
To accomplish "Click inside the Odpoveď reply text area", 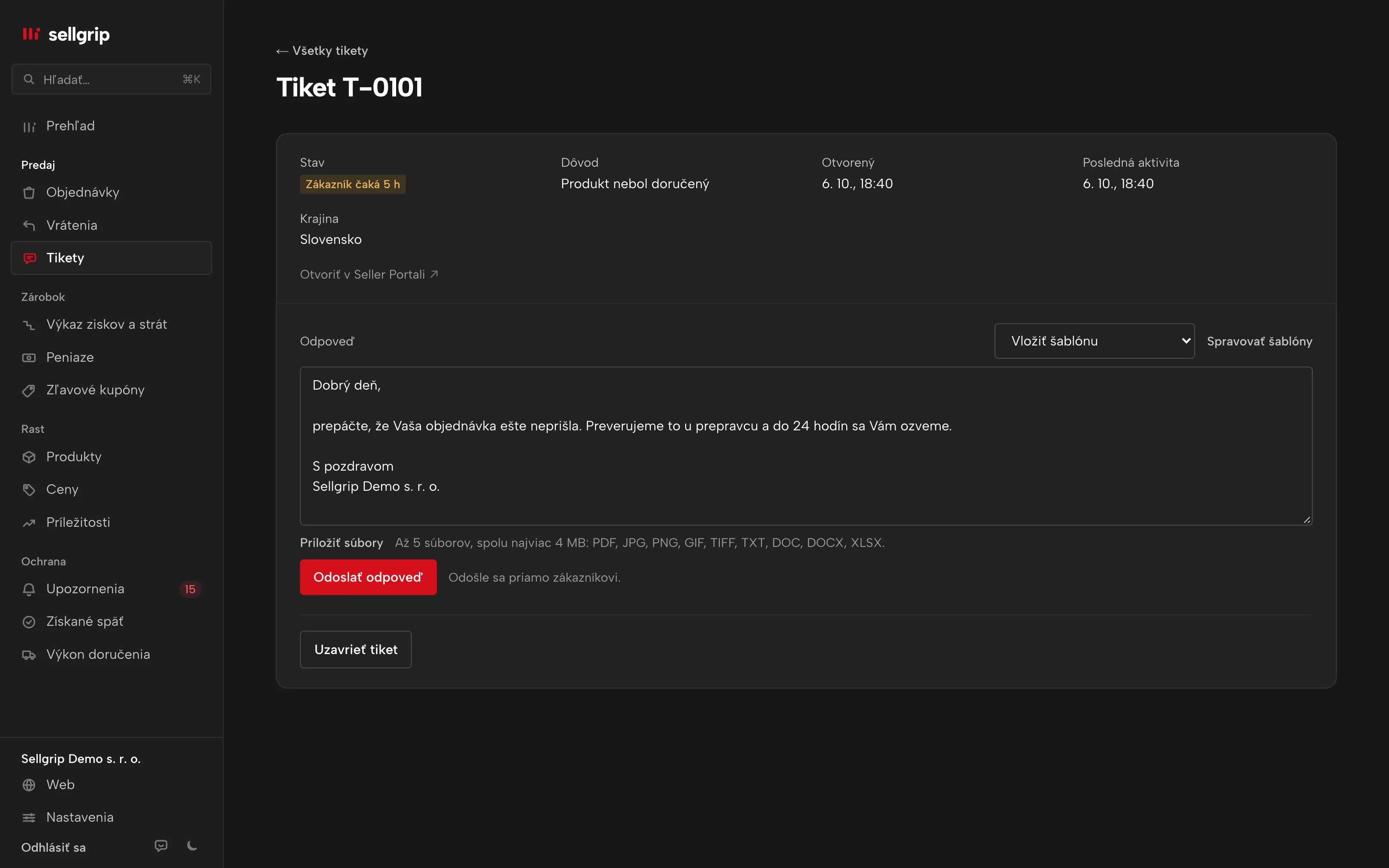I will point(806,446).
